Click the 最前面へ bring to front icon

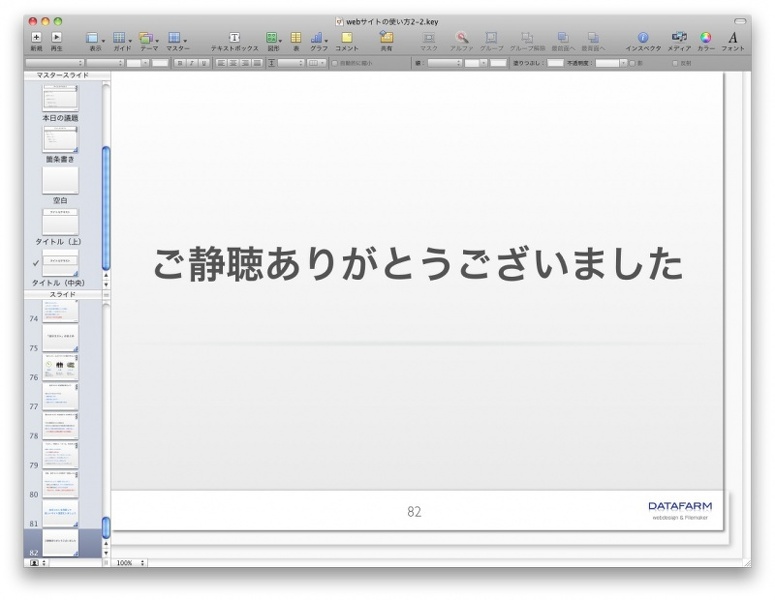click(x=562, y=38)
